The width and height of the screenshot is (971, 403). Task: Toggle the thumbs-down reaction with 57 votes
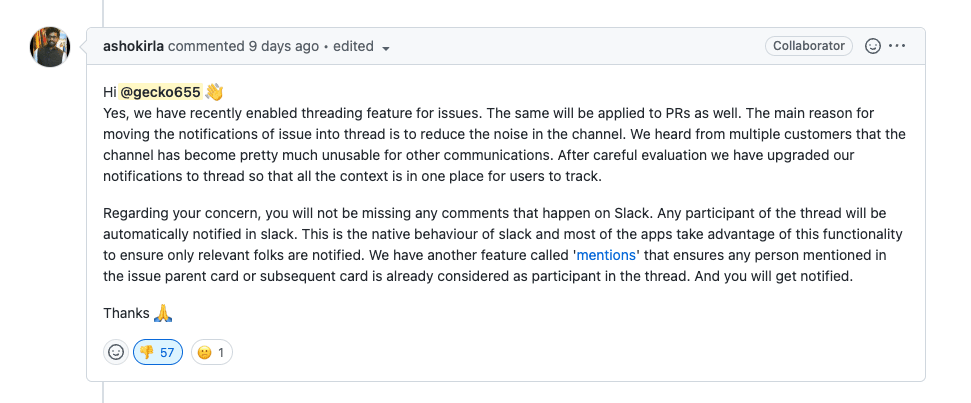pos(158,352)
